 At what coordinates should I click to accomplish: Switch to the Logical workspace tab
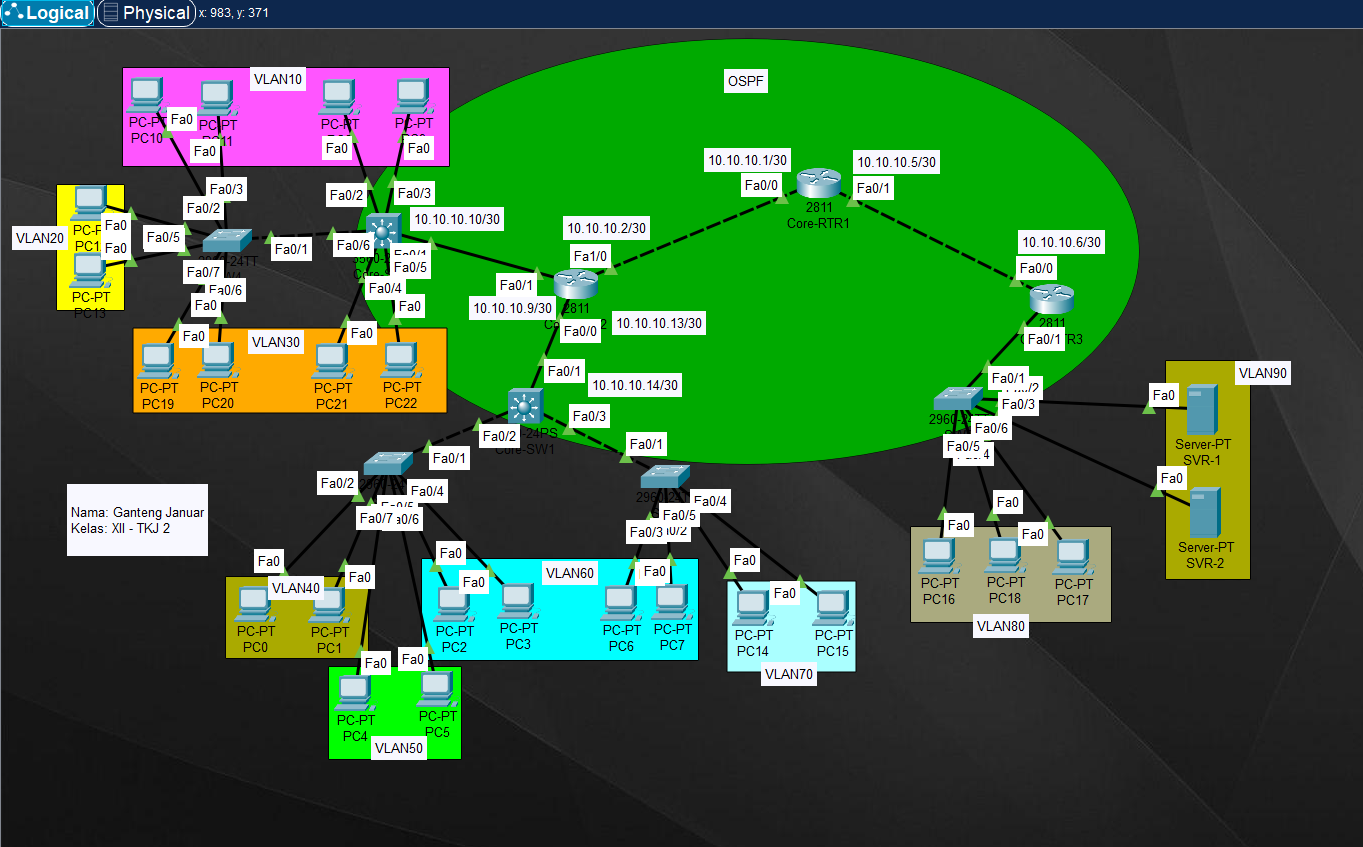[48, 13]
